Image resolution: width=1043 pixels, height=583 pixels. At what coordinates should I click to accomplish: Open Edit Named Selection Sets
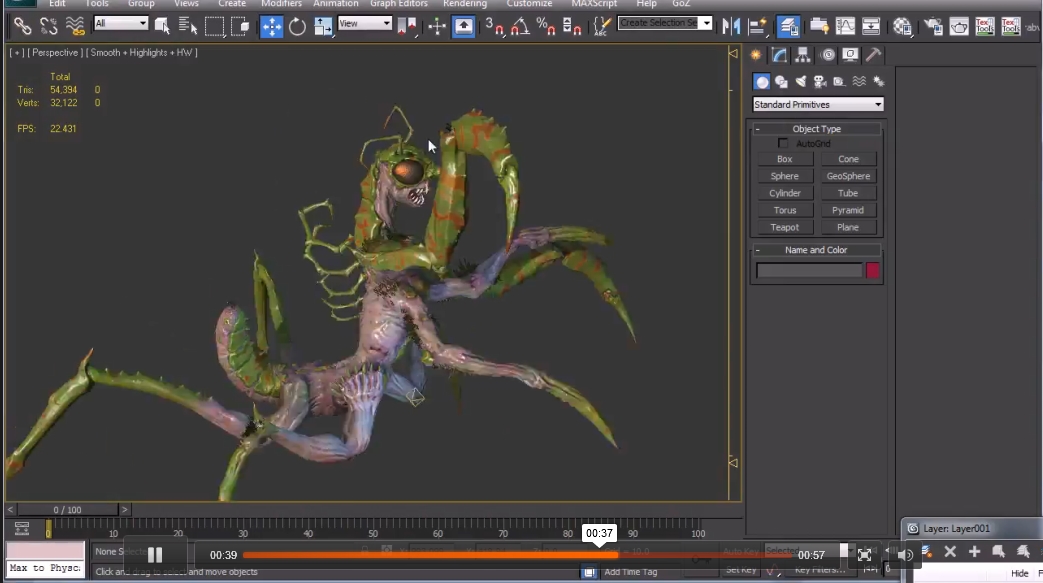(602, 26)
